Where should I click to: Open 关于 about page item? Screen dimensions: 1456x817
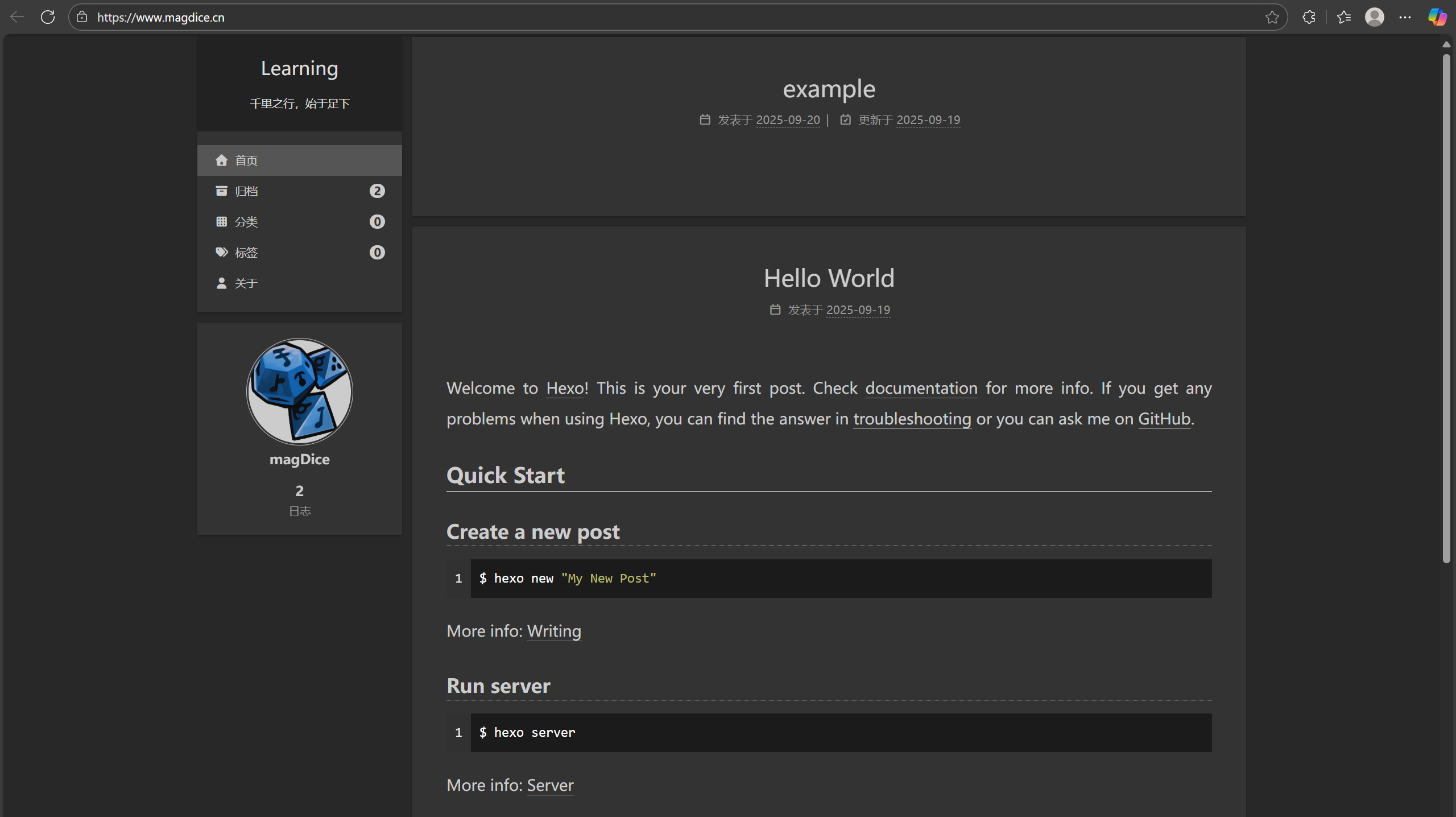click(246, 283)
